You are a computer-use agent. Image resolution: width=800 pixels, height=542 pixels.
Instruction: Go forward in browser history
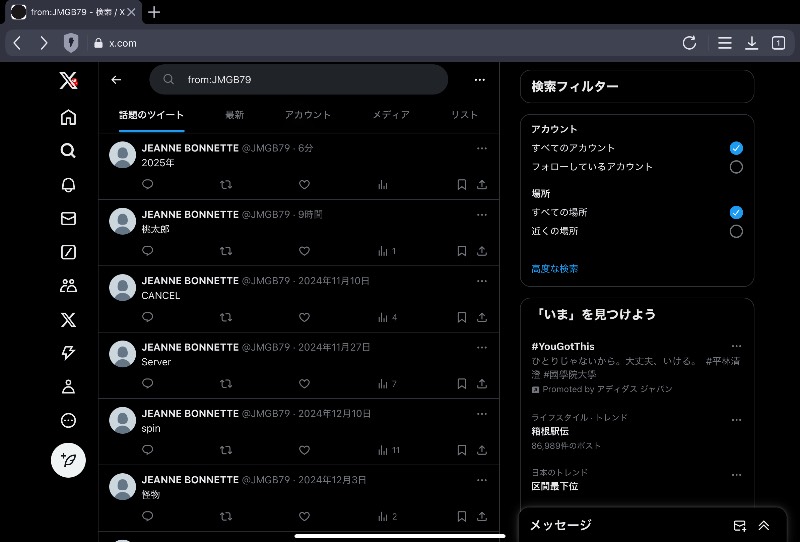(44, 43)
